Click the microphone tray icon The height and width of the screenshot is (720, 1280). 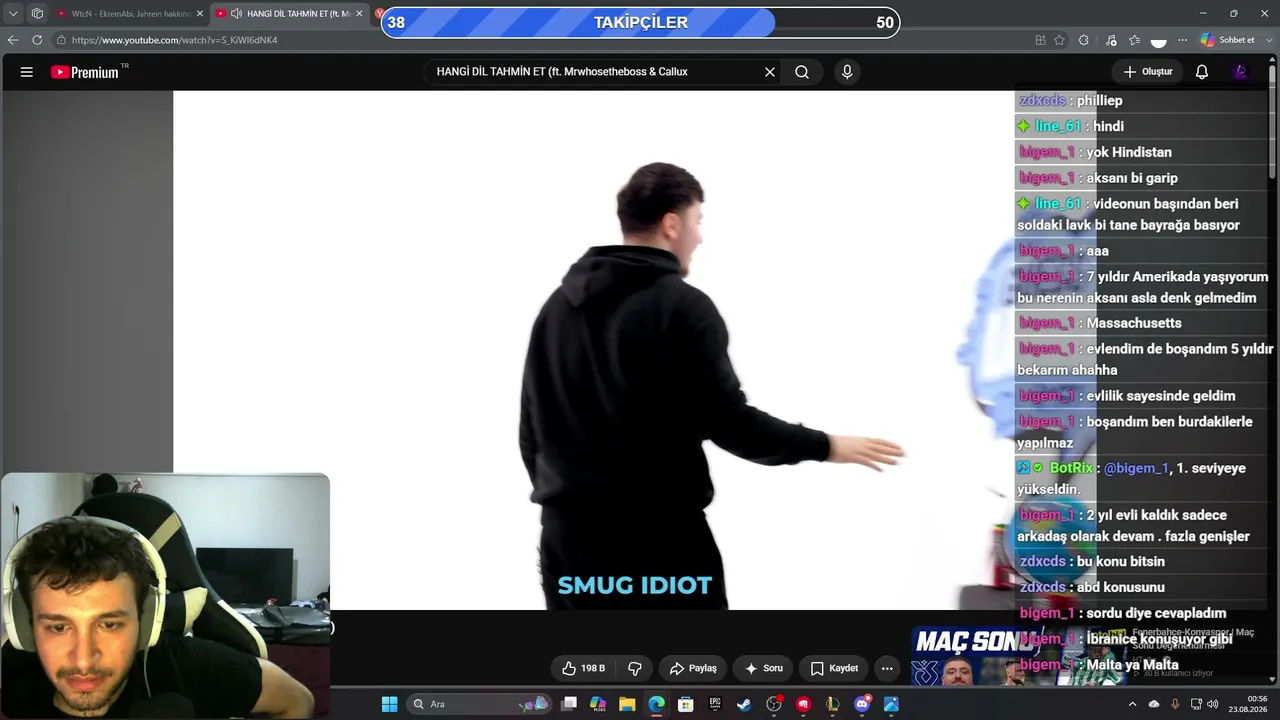tap(1175, 704)
